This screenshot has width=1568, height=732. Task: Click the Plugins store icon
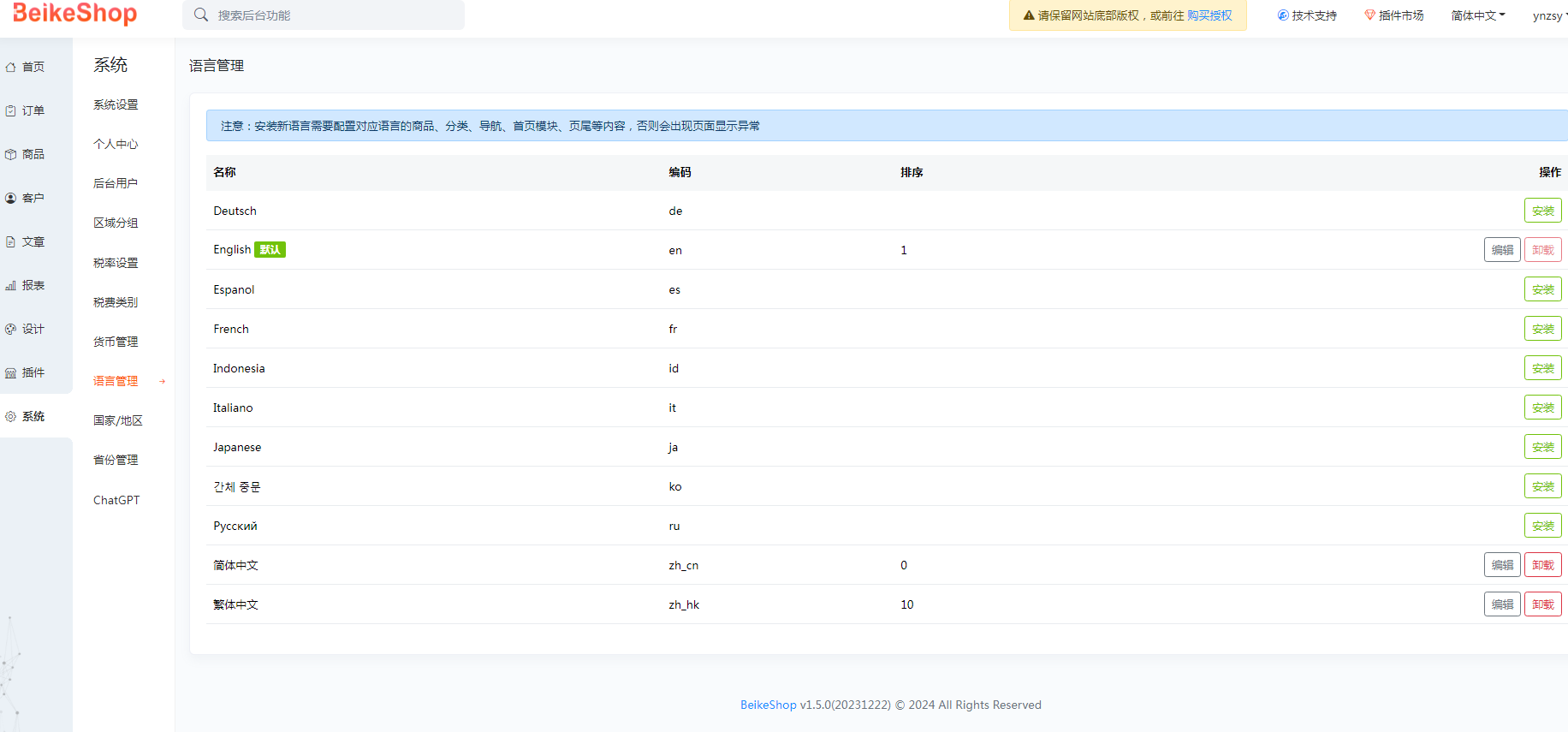[11, 372]
